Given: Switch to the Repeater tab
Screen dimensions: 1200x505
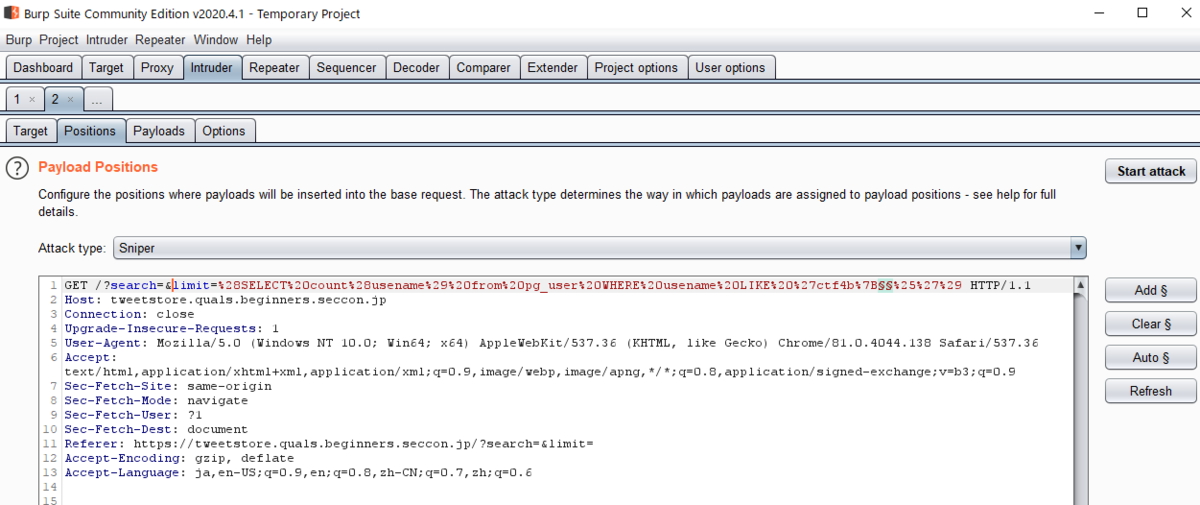Looking at the screenshot, I should tap(275, 68).
